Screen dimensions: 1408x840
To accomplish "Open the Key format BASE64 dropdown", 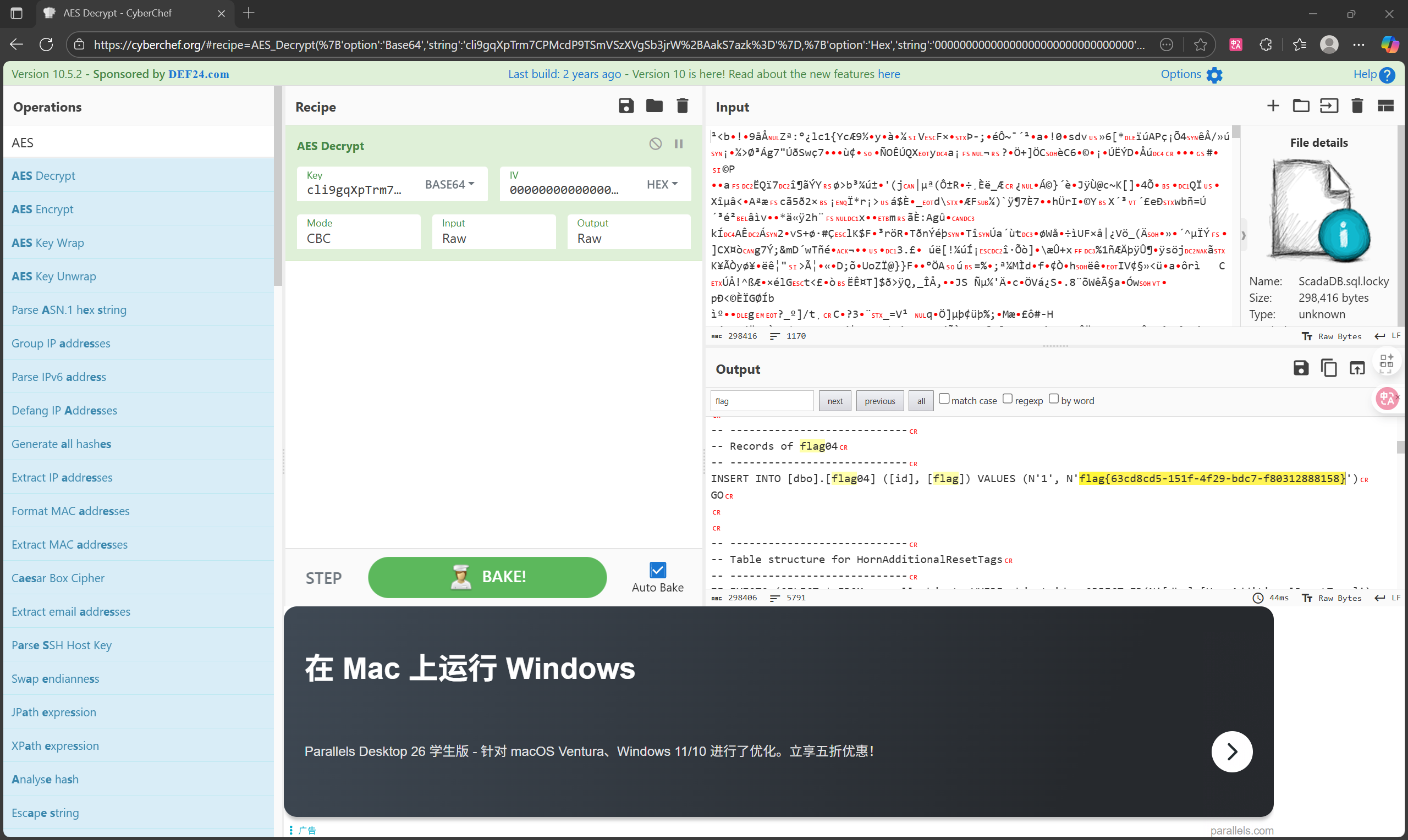I will [x=450, y=185].
